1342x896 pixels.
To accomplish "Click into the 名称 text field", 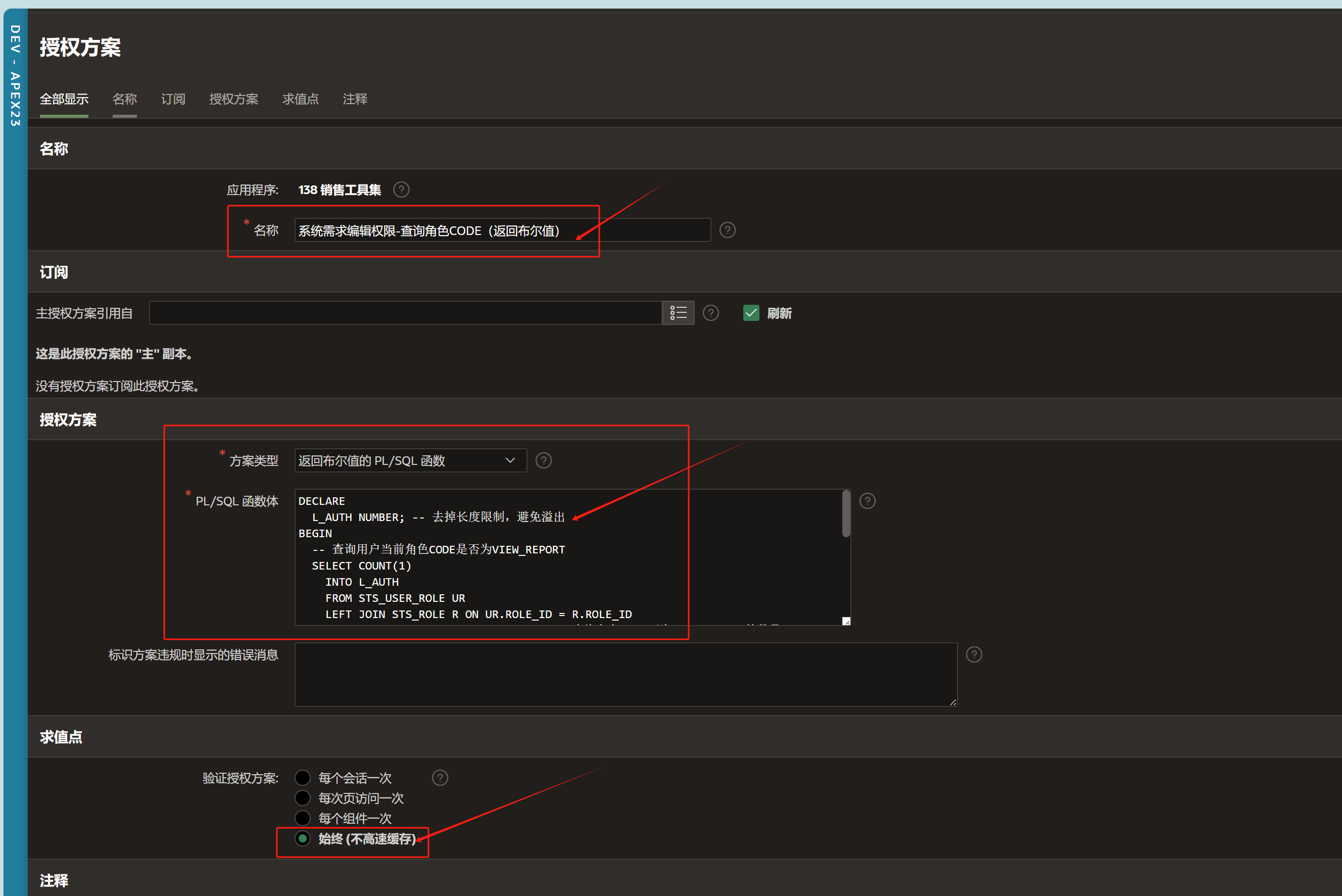I will tap(502, 230).
